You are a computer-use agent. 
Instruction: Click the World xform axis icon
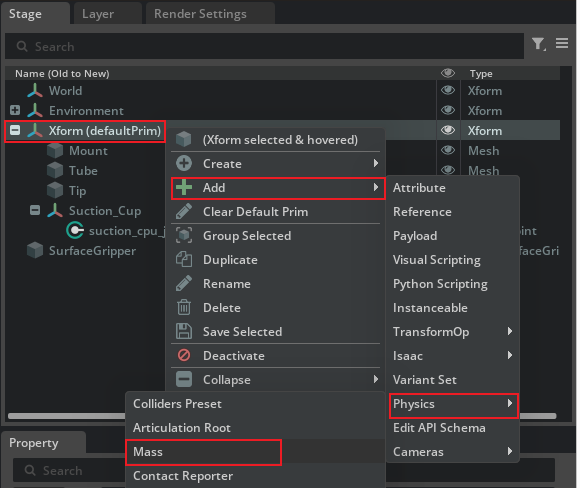point(35,91)
